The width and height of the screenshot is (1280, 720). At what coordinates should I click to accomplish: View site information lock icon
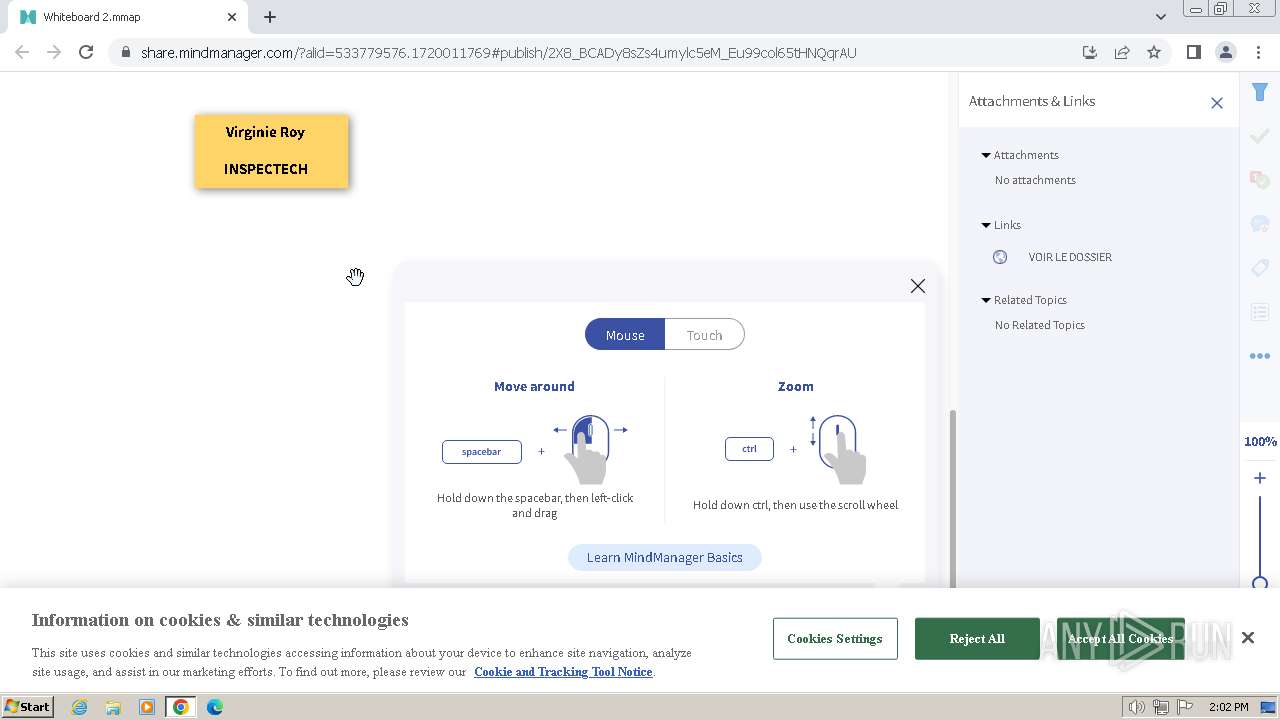[125, 53]
